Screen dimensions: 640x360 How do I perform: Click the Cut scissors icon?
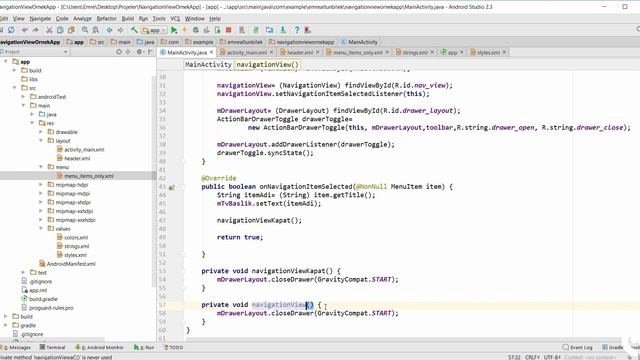pyautogui.click(x=49, y=30)
